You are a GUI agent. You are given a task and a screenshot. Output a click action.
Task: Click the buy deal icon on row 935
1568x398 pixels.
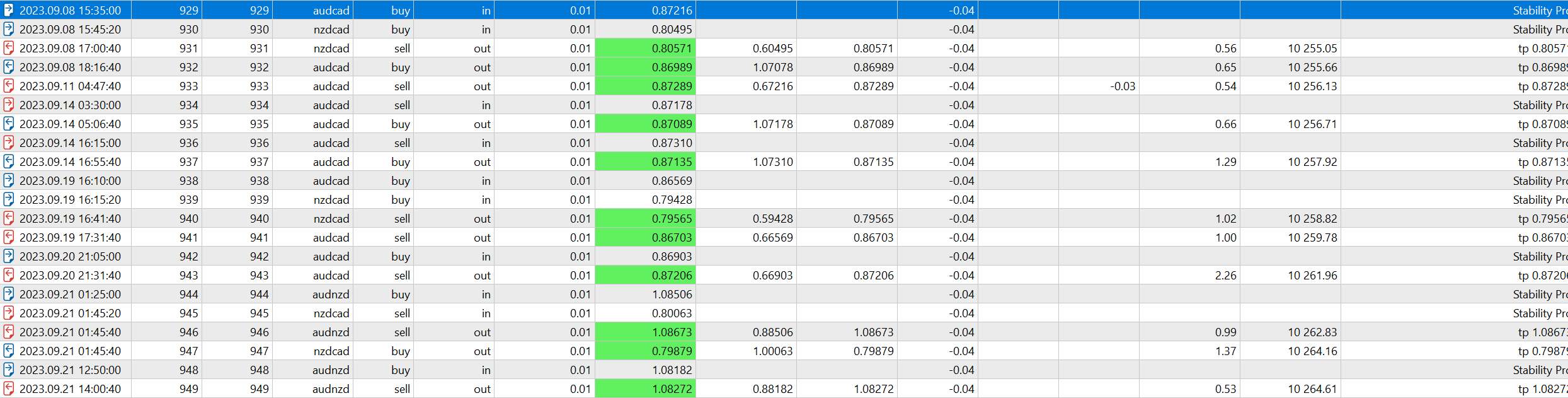[9, 124]
